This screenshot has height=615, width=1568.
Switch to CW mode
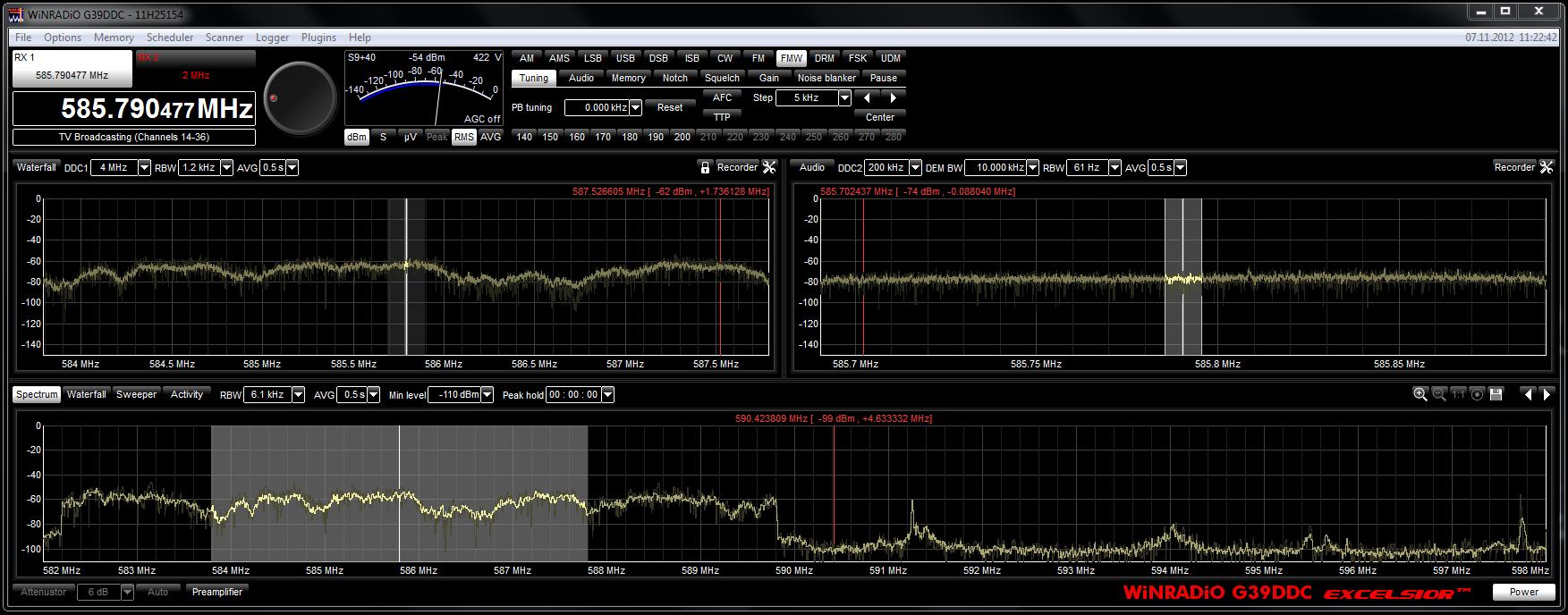[725, 58]
